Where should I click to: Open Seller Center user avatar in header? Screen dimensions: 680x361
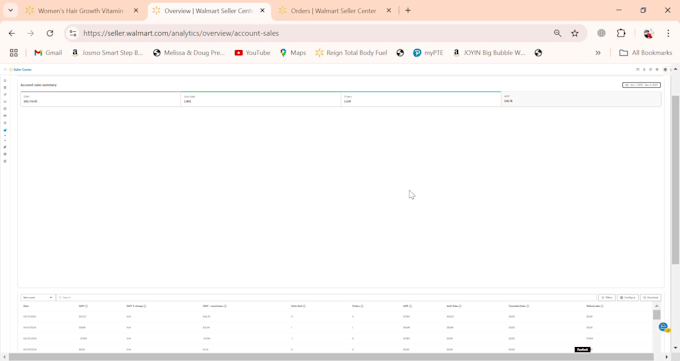coord(665,69)
